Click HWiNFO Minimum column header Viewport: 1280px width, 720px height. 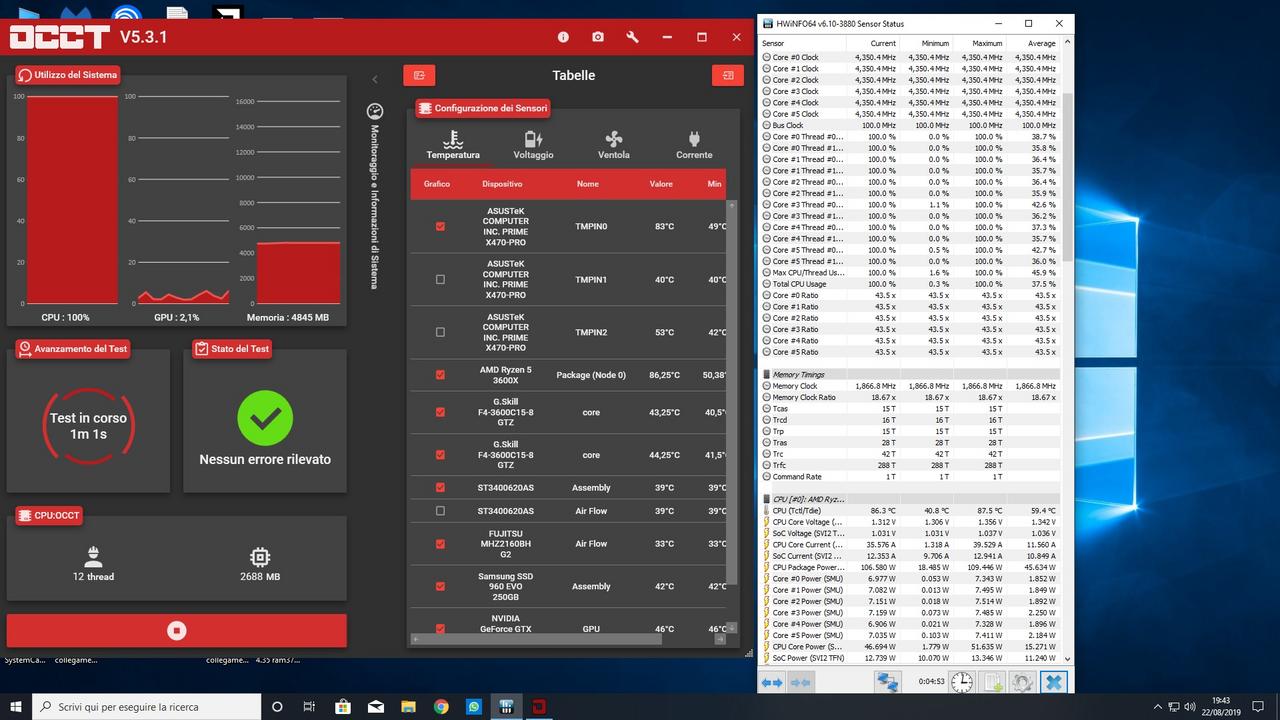[925, 43]
